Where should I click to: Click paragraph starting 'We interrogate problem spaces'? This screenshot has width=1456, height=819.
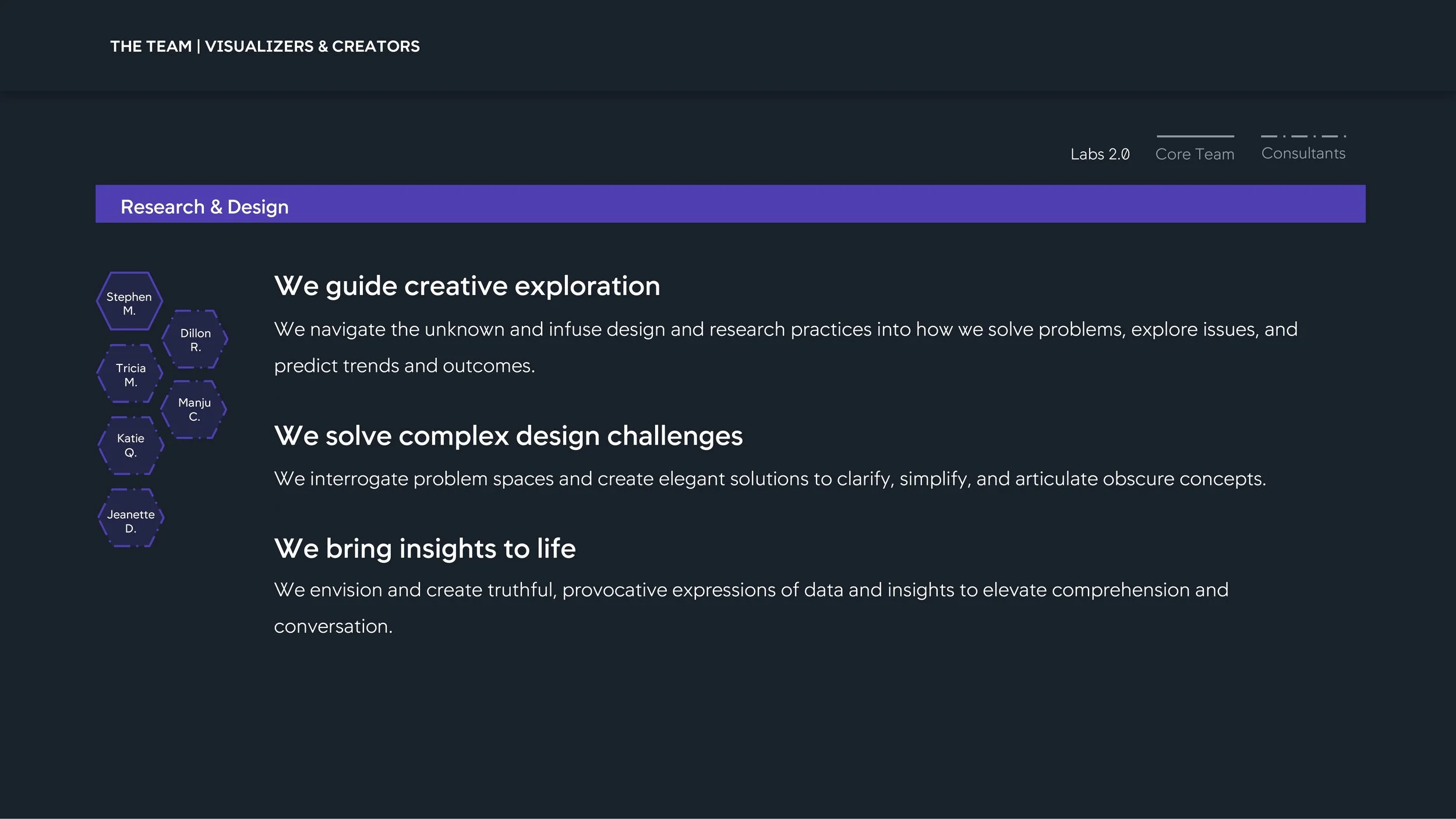(770, 479)
